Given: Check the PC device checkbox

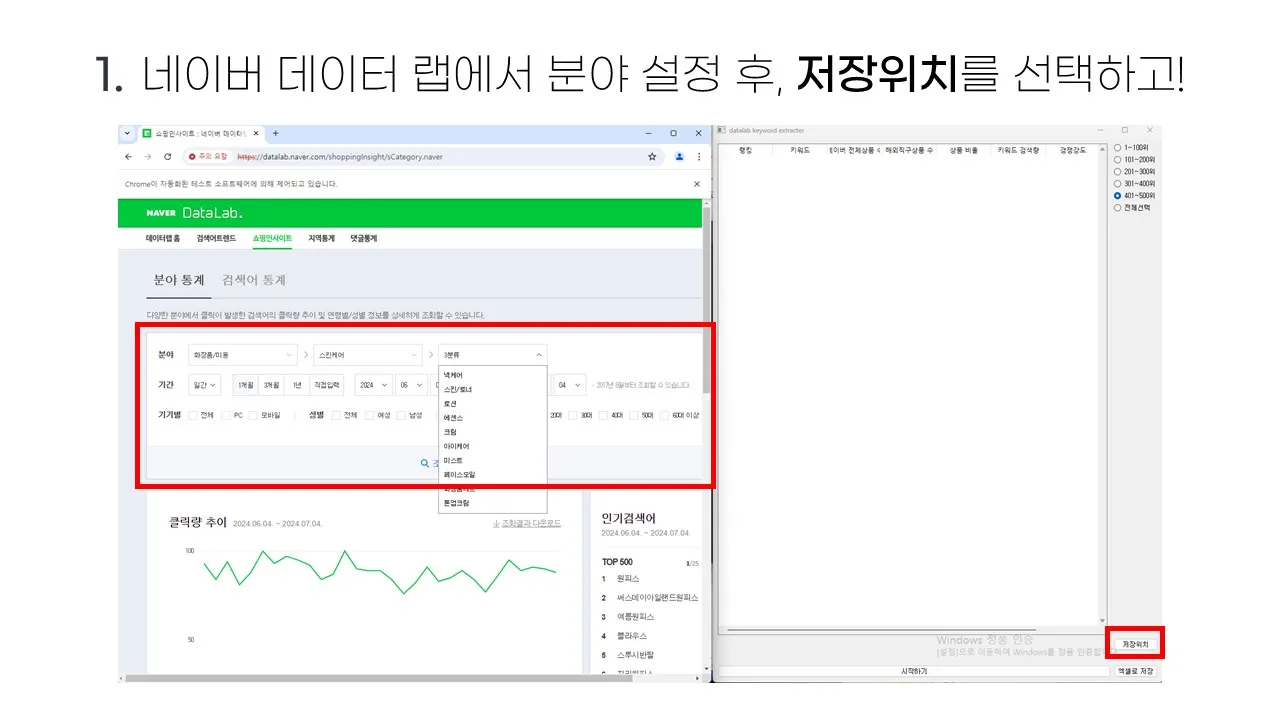Looking at the screenshot, I should [x=225, y=415].
